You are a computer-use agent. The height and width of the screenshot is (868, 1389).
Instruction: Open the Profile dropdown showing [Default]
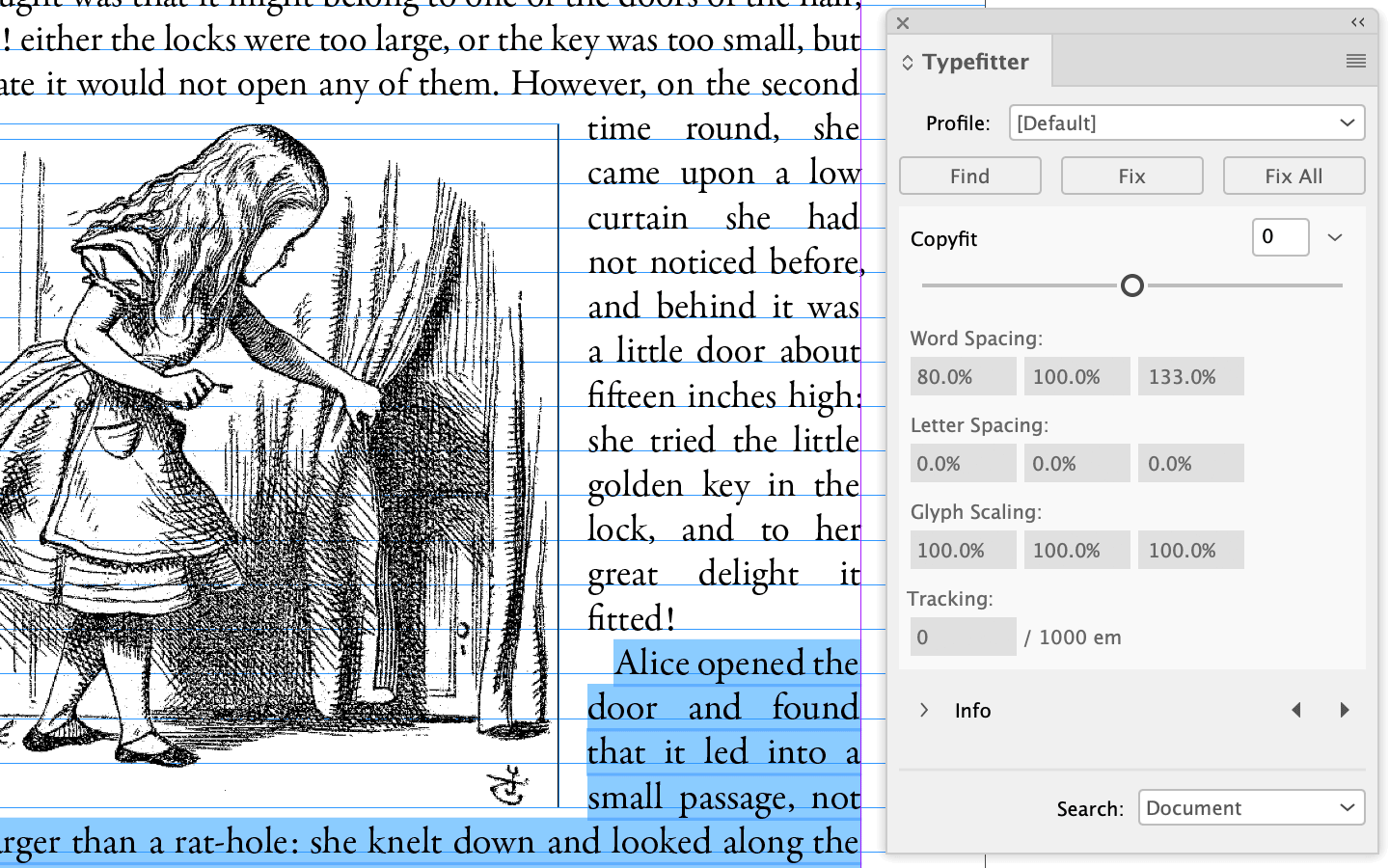[x=1186, y=122]
